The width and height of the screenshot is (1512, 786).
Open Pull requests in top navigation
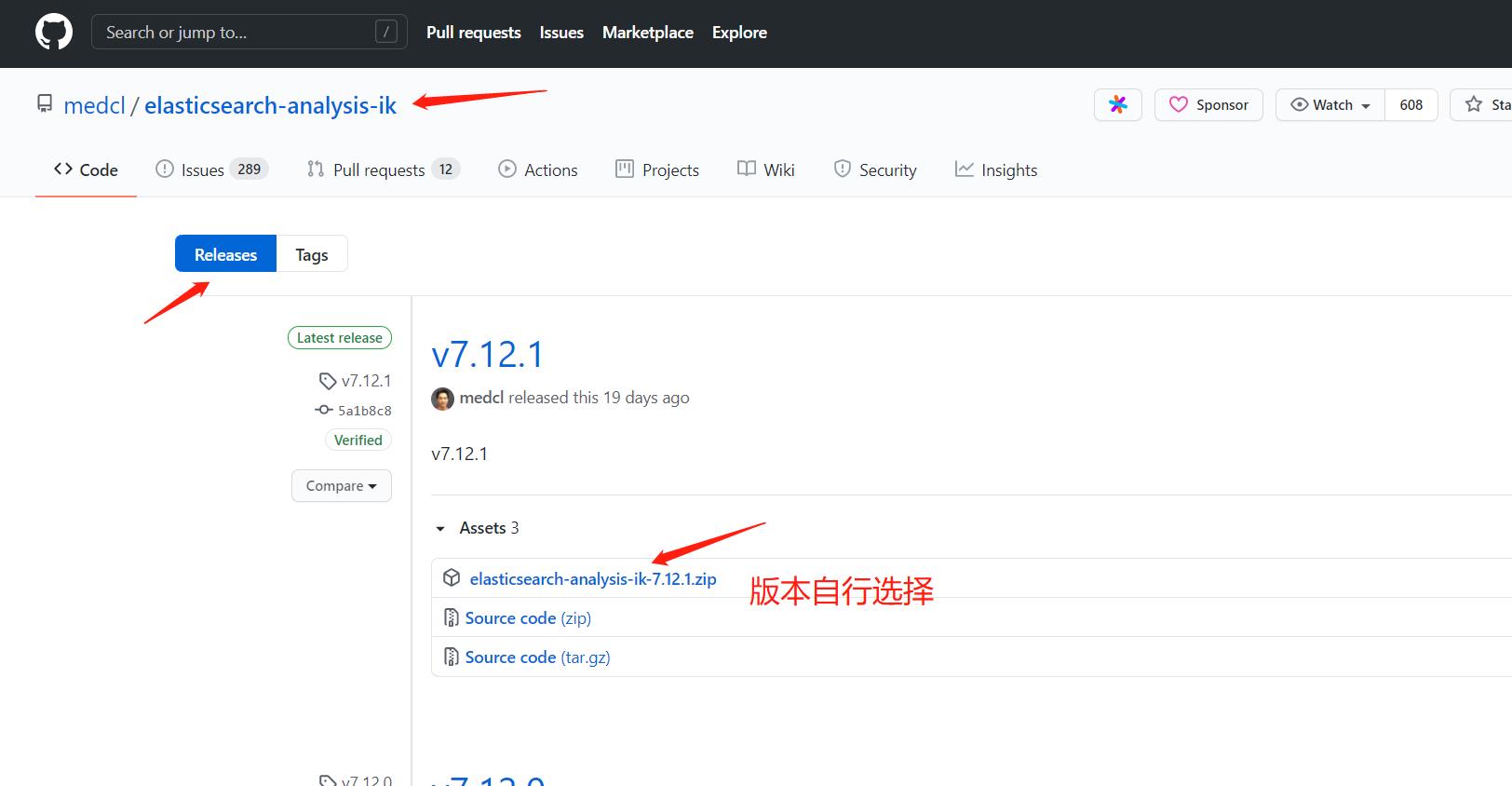click(x=473, y=33)
